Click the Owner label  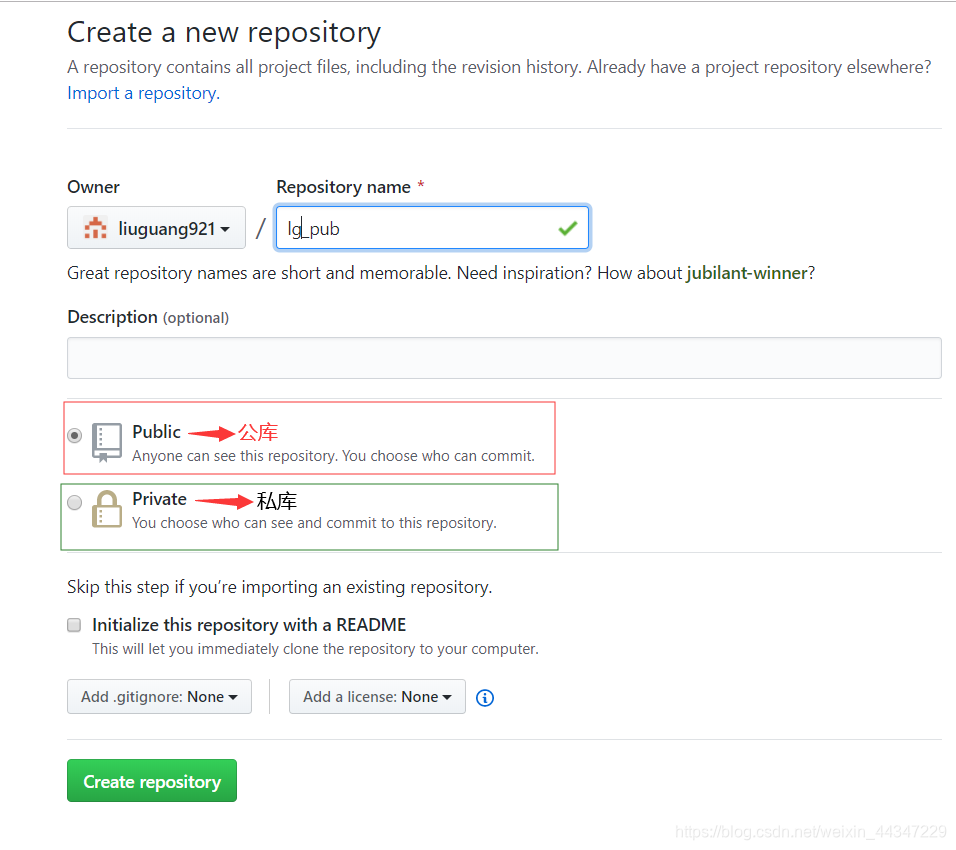pos(93,187)
